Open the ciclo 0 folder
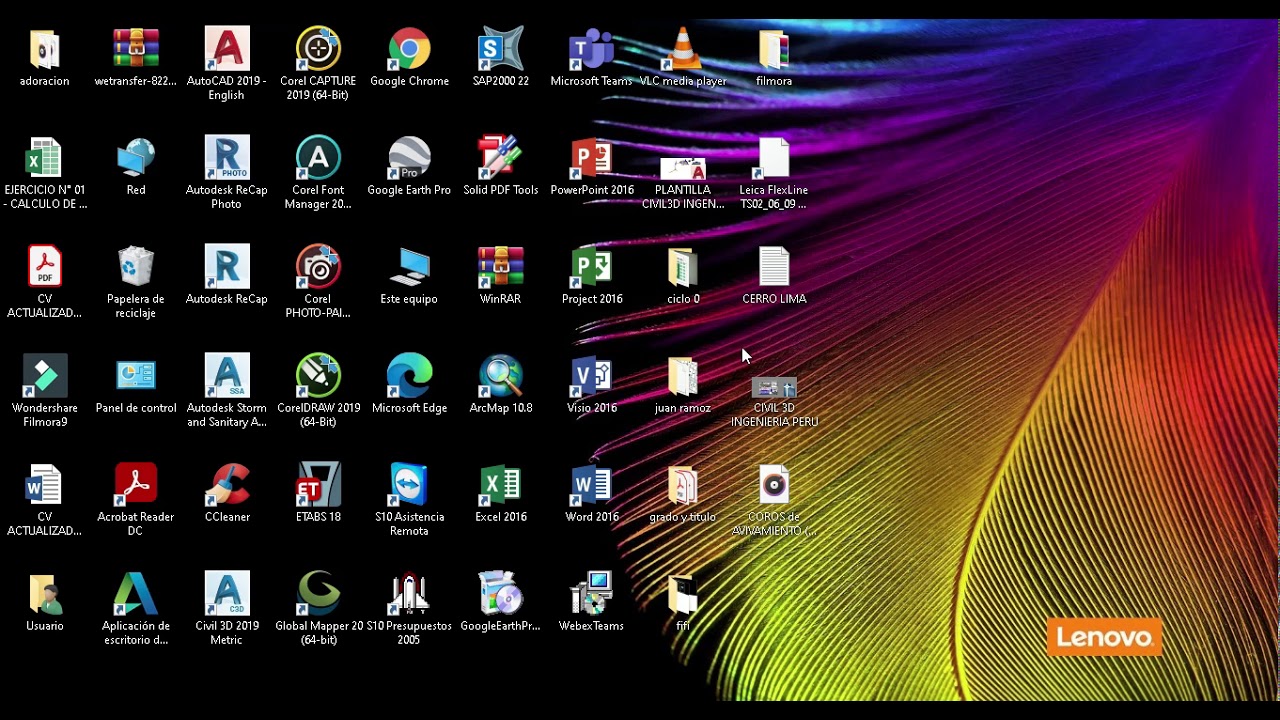This screenshot has width=1280, height=720. (683, 267)
